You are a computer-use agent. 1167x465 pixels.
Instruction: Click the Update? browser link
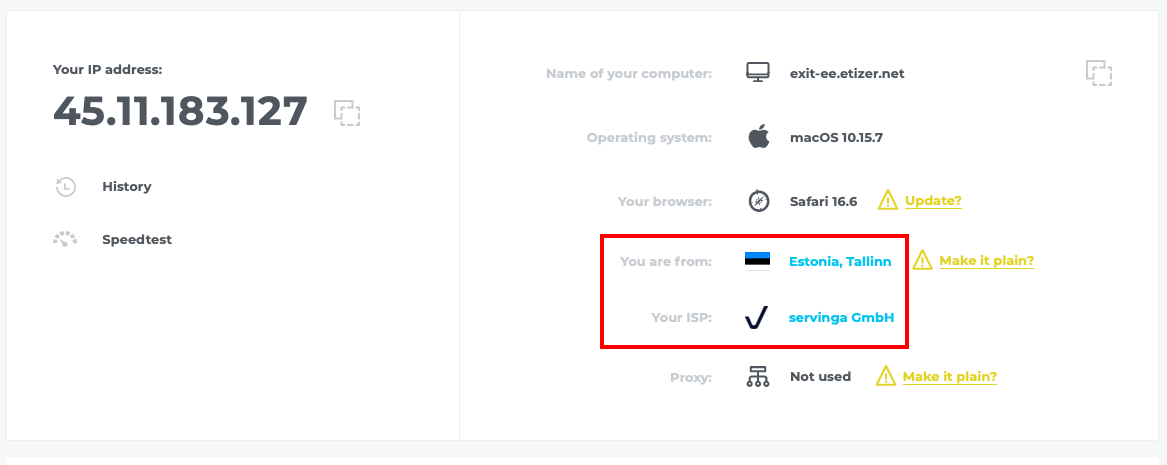tap(933, 201)
